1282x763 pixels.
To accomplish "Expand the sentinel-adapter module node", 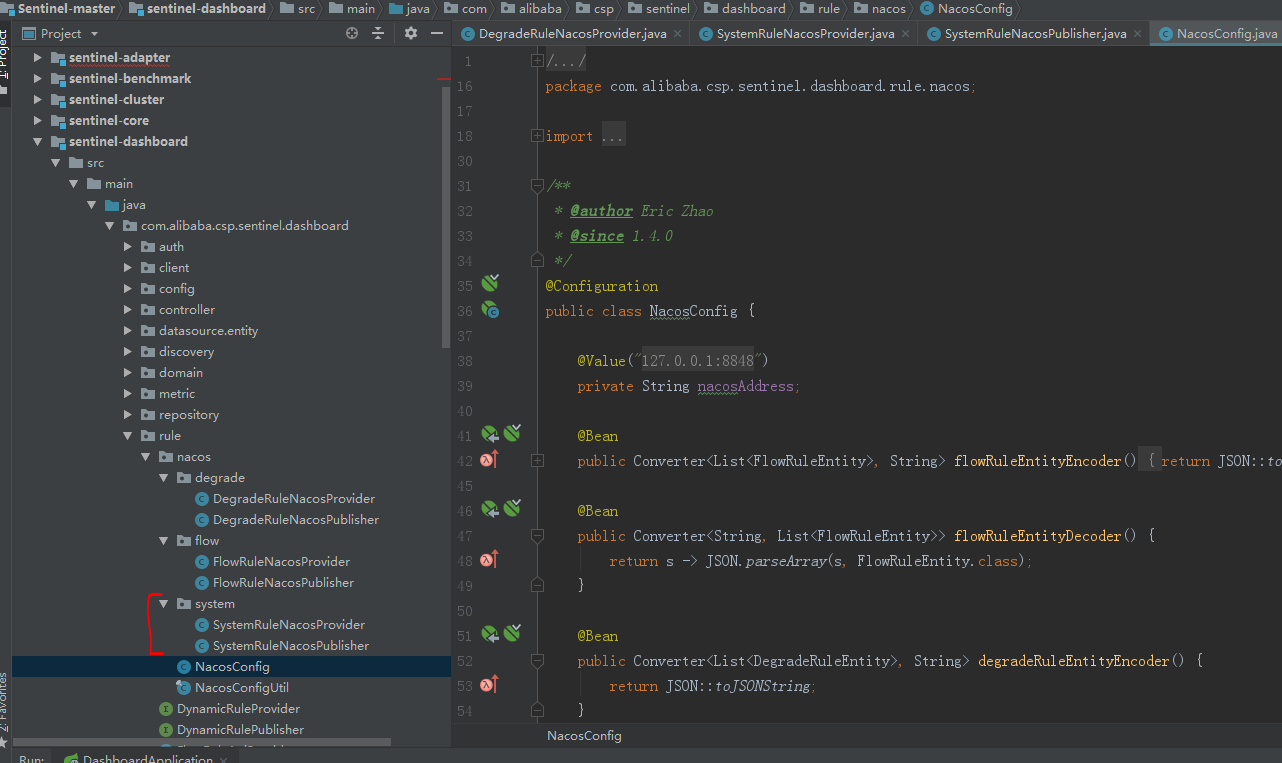I will pyautogui.click(x=38, y=58).
